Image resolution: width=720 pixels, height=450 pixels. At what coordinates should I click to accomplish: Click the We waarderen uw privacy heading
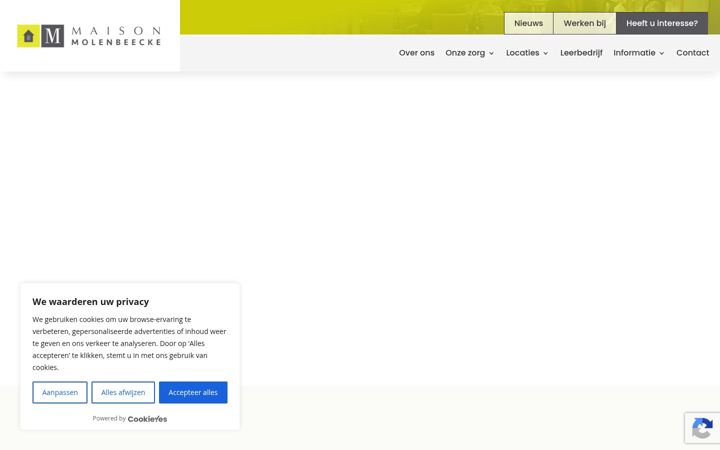(x=90, y=302)
